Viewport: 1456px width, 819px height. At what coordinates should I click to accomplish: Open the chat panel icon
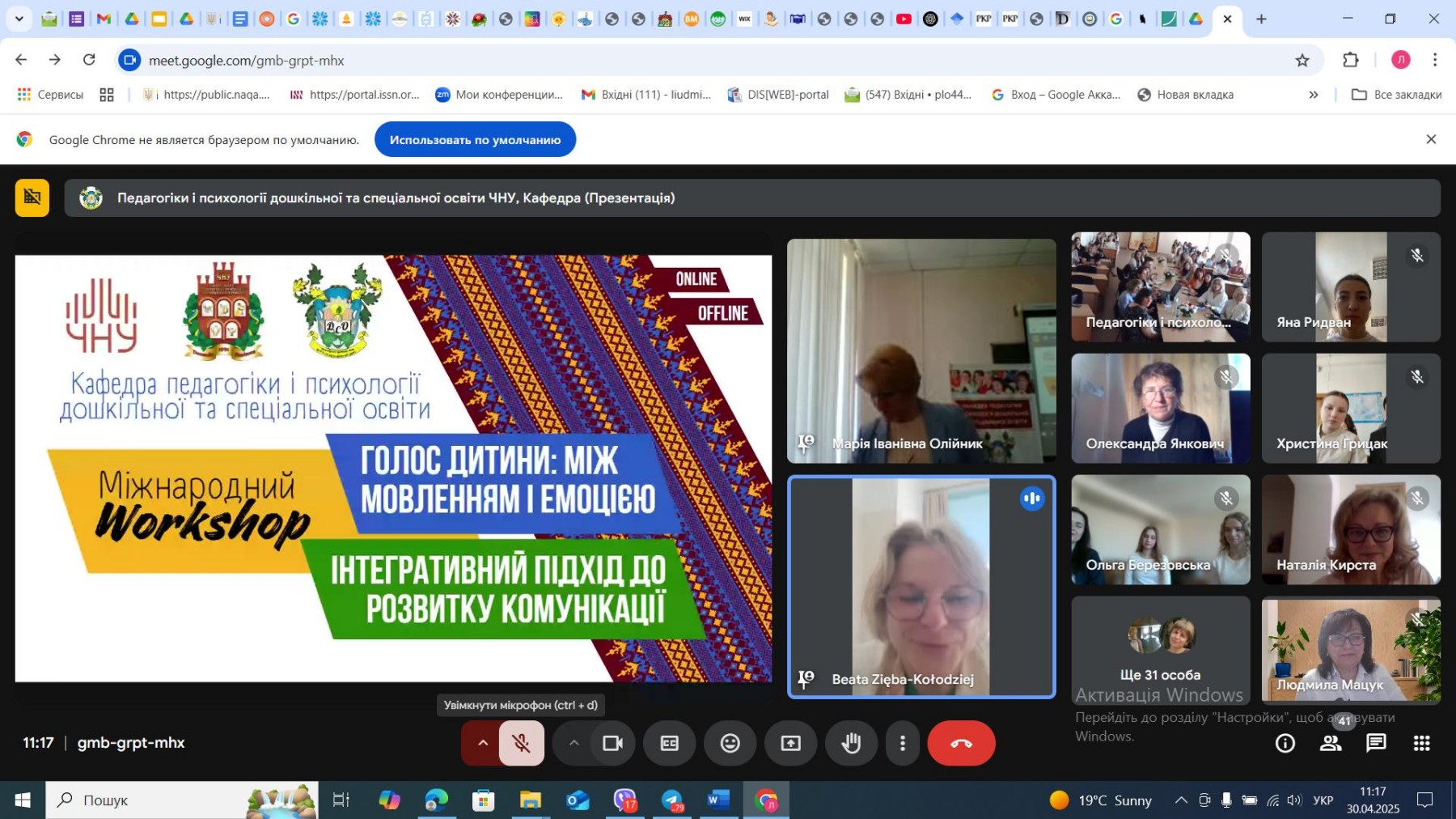(x=1376, y=743)
